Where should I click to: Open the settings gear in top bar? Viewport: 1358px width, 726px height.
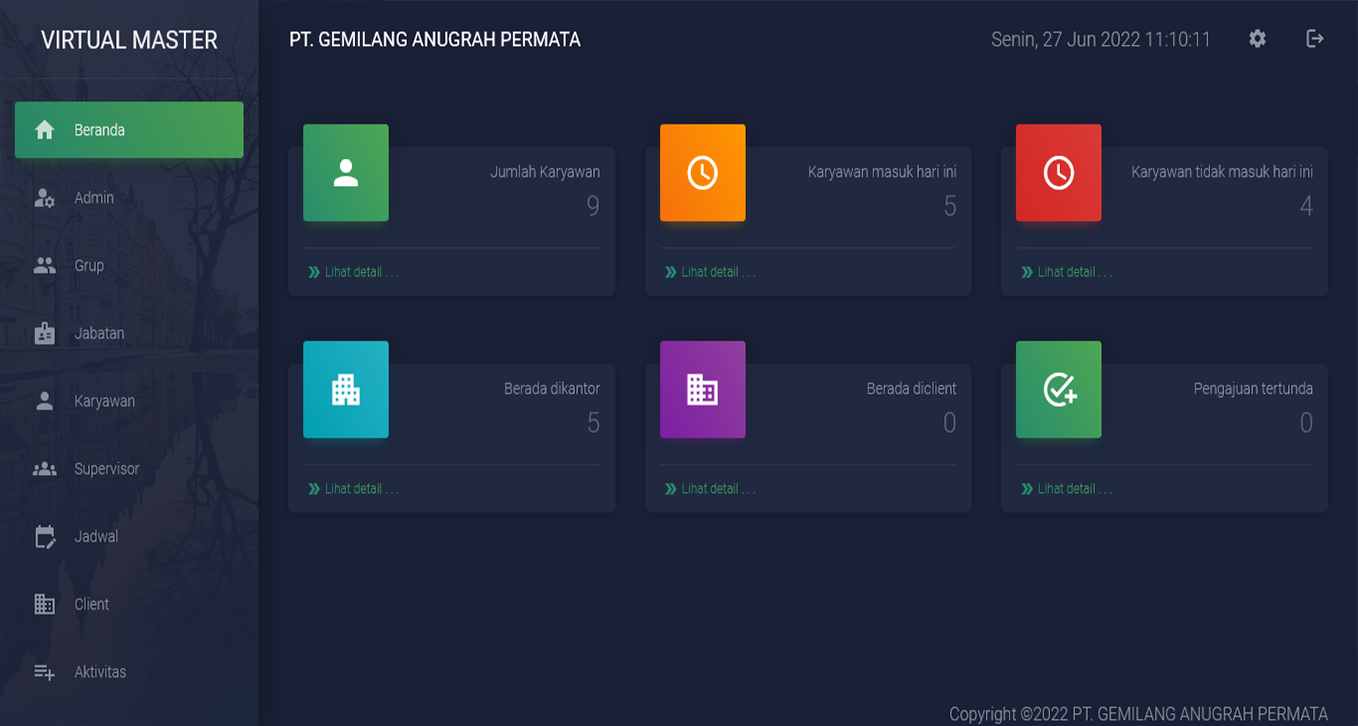pyautogui.click(x=1257, y=39)
